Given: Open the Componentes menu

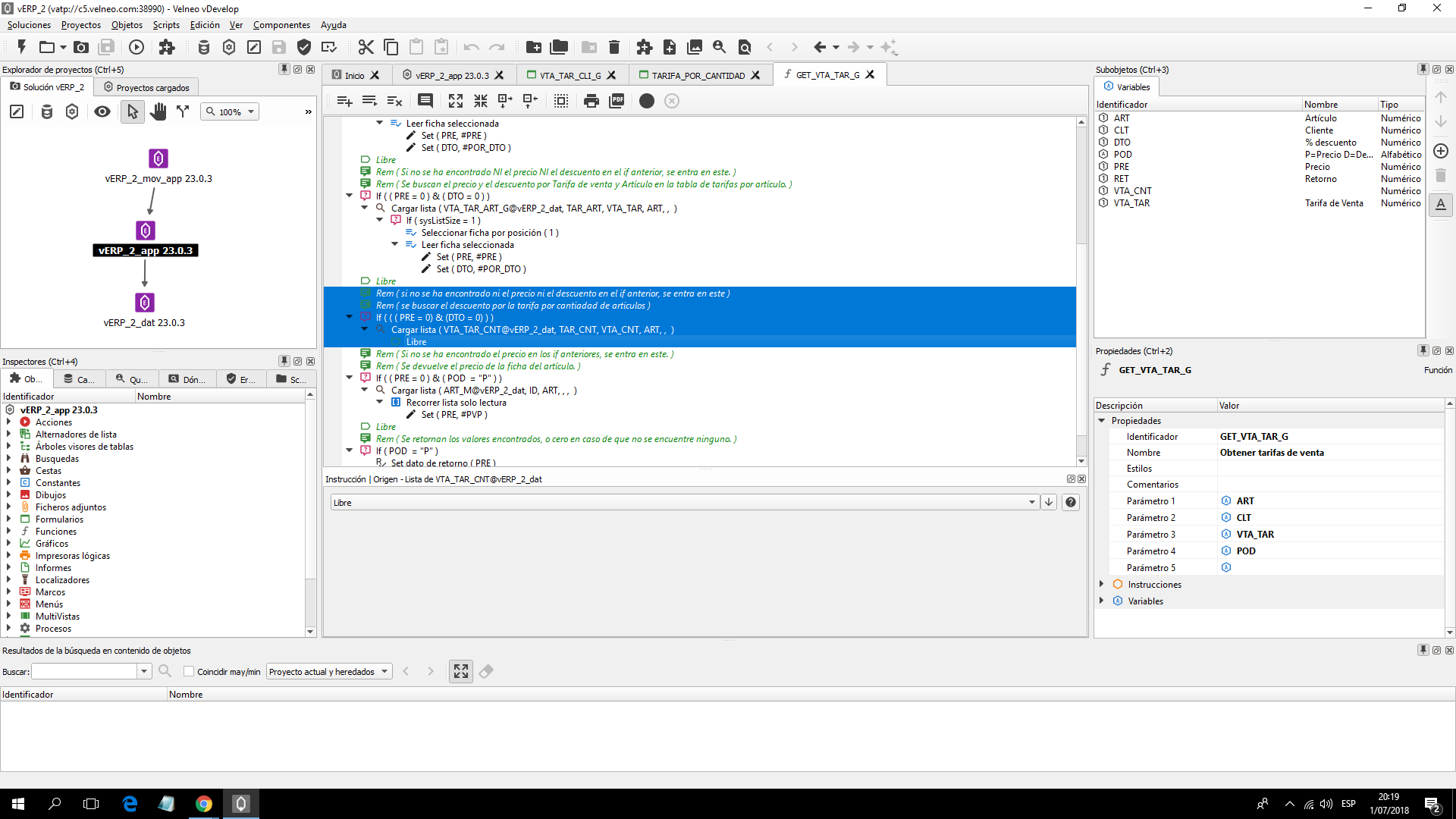Looking at the screenshot, I should (281, 25).
